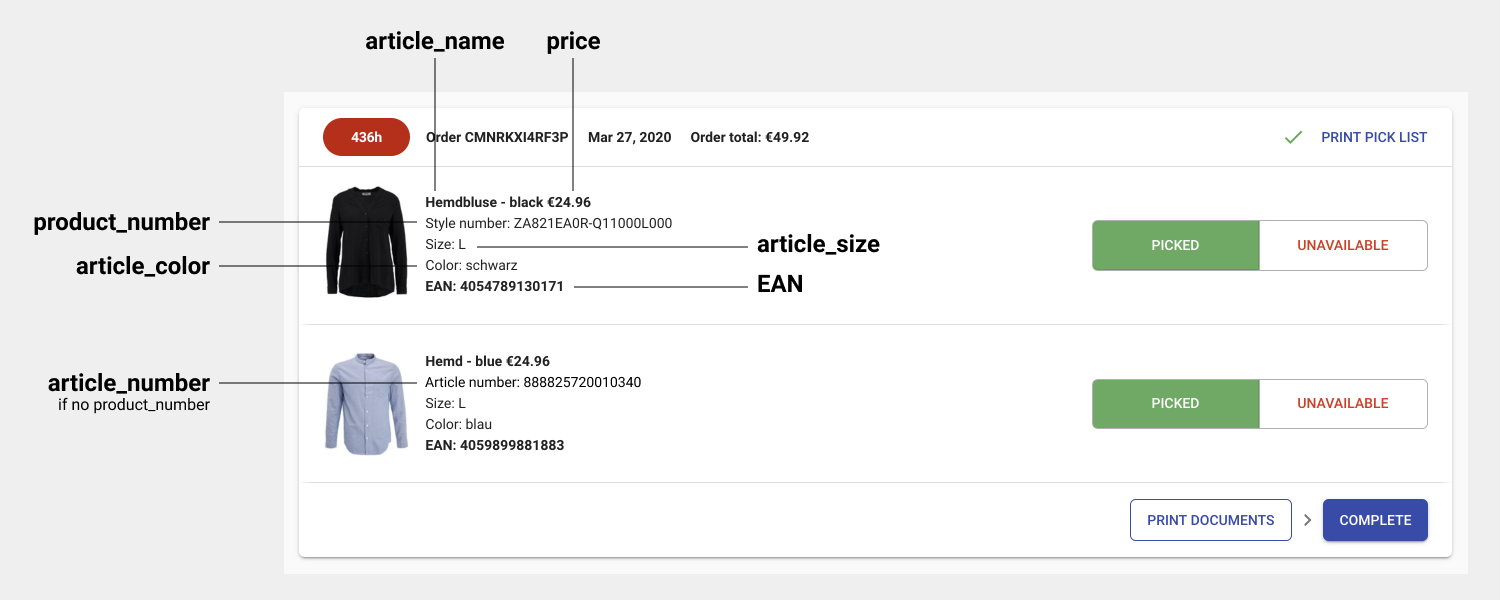Click the chevron arrow before Complete
This screenshot has width=1500, height=600.
pyautogui.click(x=1307, y=520)
